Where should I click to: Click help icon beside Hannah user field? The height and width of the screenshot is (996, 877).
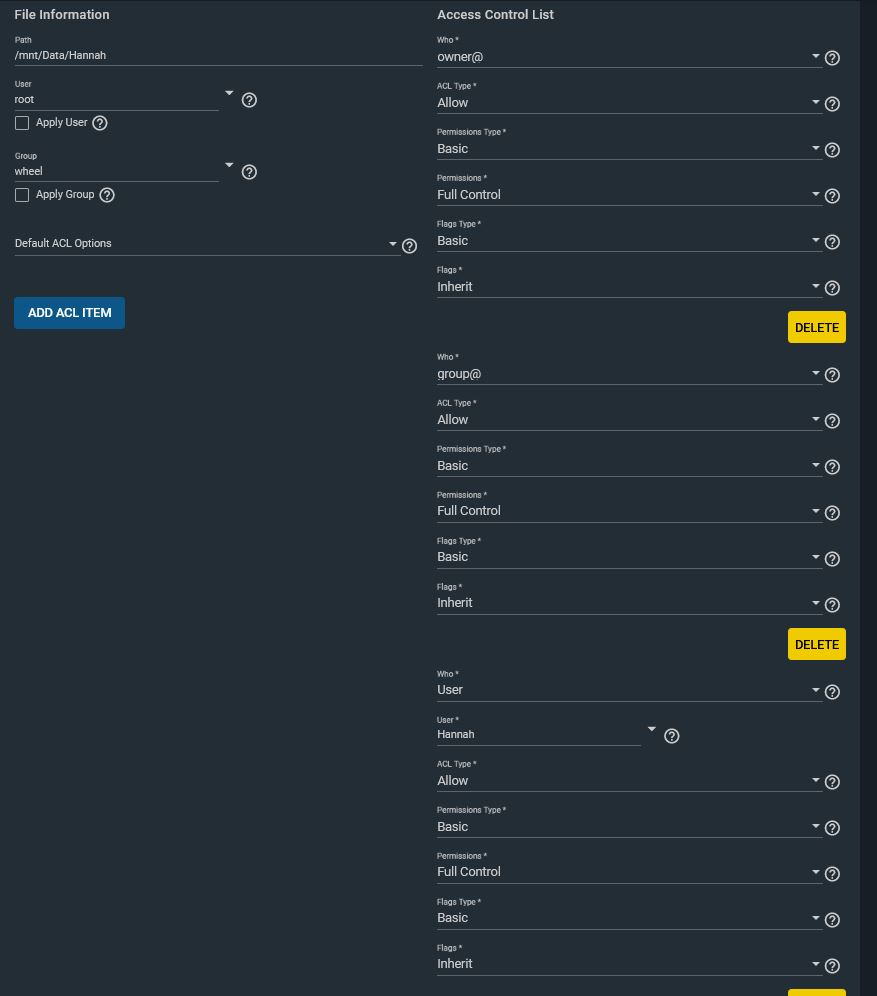point(671,736)
